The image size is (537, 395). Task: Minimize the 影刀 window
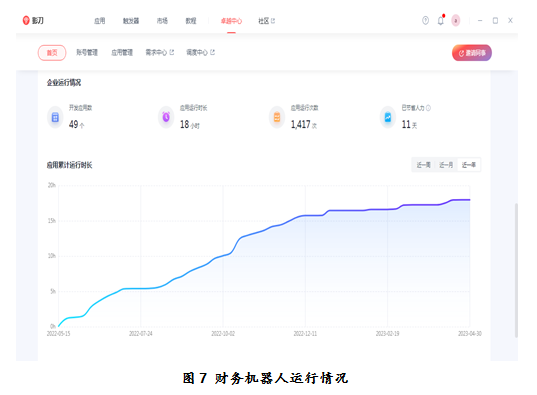point(480,21)
